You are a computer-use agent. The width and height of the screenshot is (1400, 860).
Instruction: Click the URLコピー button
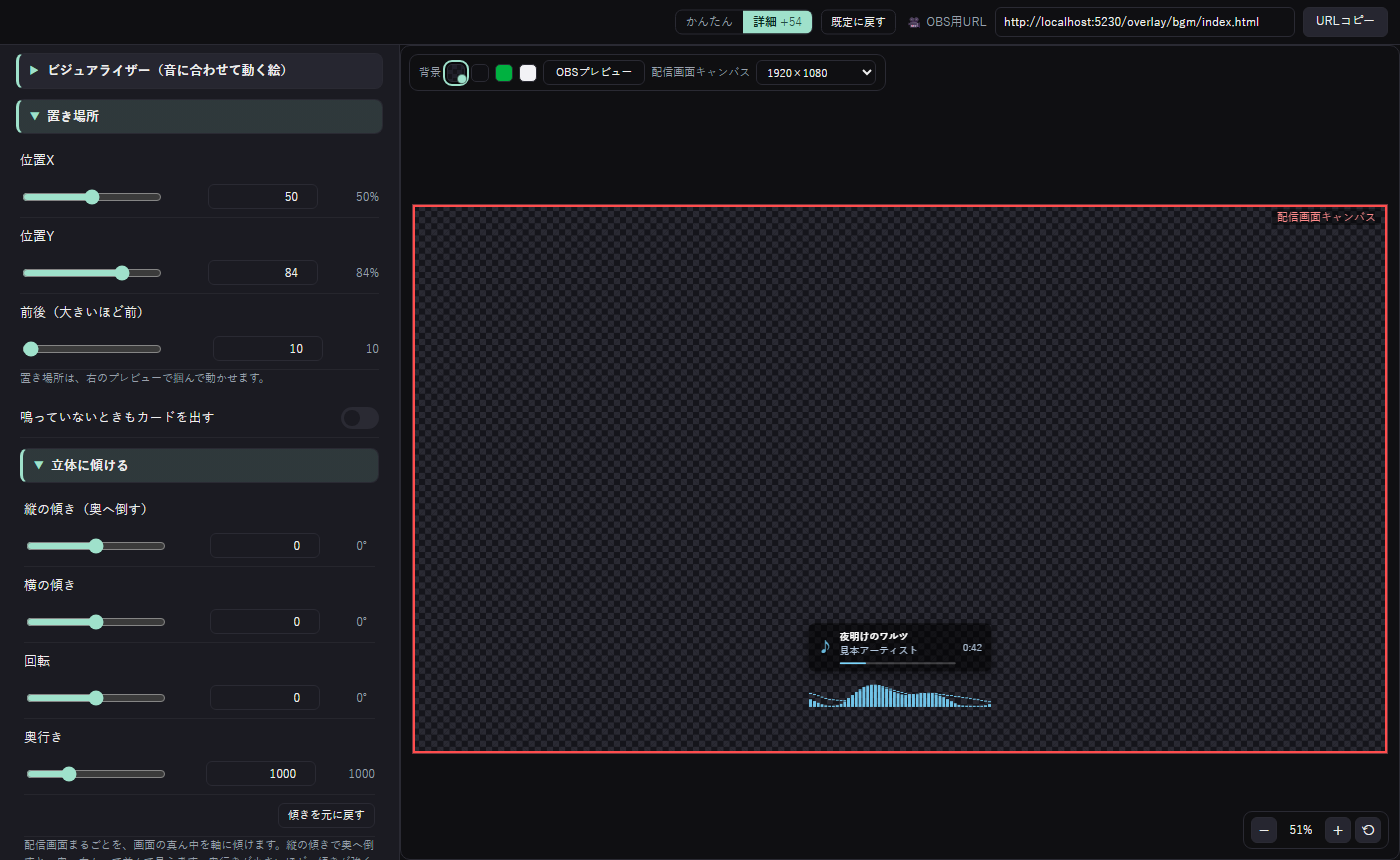click(x=1345, y=22)
